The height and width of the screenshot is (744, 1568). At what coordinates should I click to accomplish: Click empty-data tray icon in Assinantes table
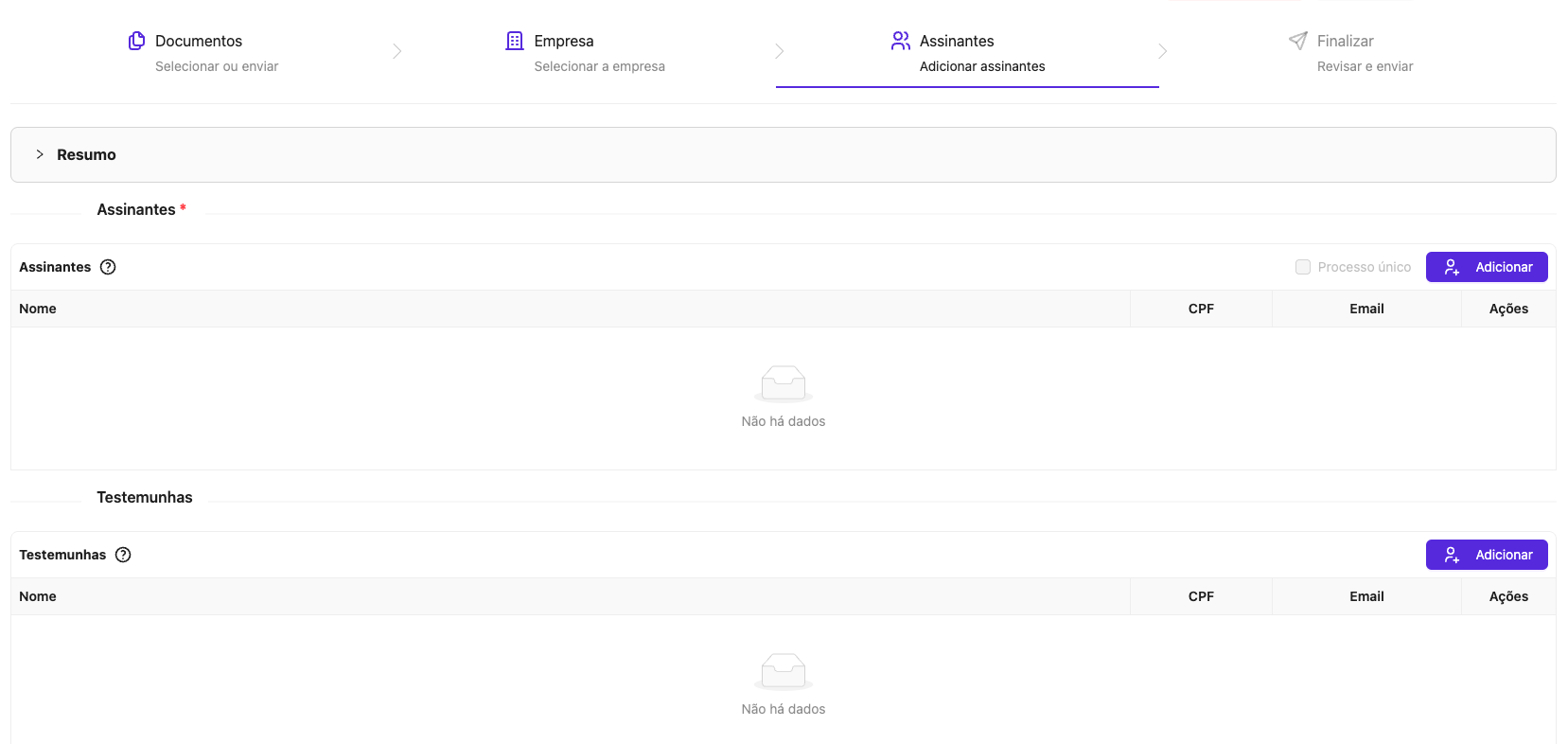coord(784,383)
